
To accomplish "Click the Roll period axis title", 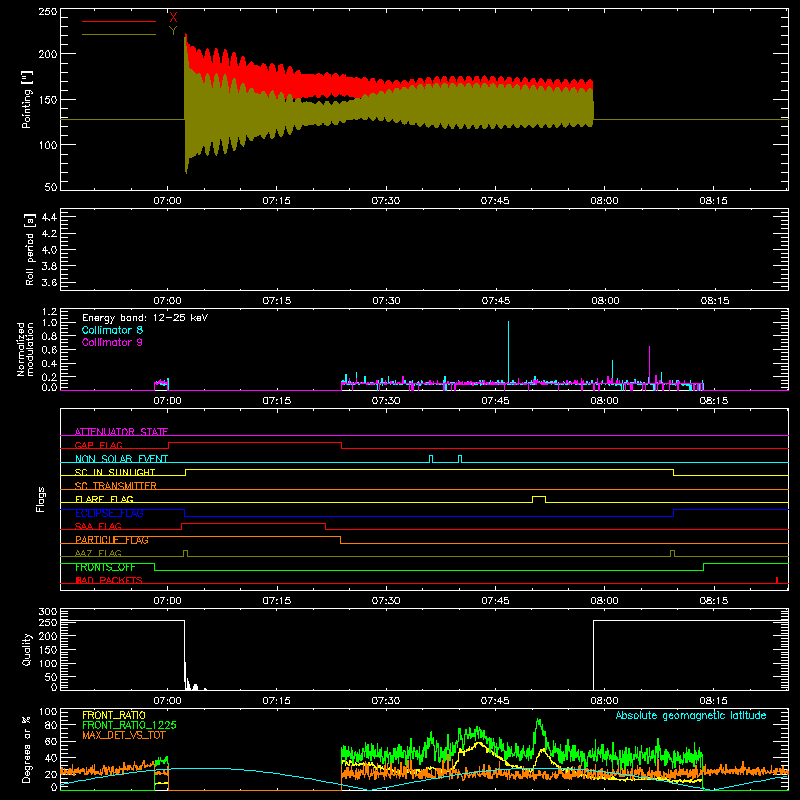I will (29, 249).
